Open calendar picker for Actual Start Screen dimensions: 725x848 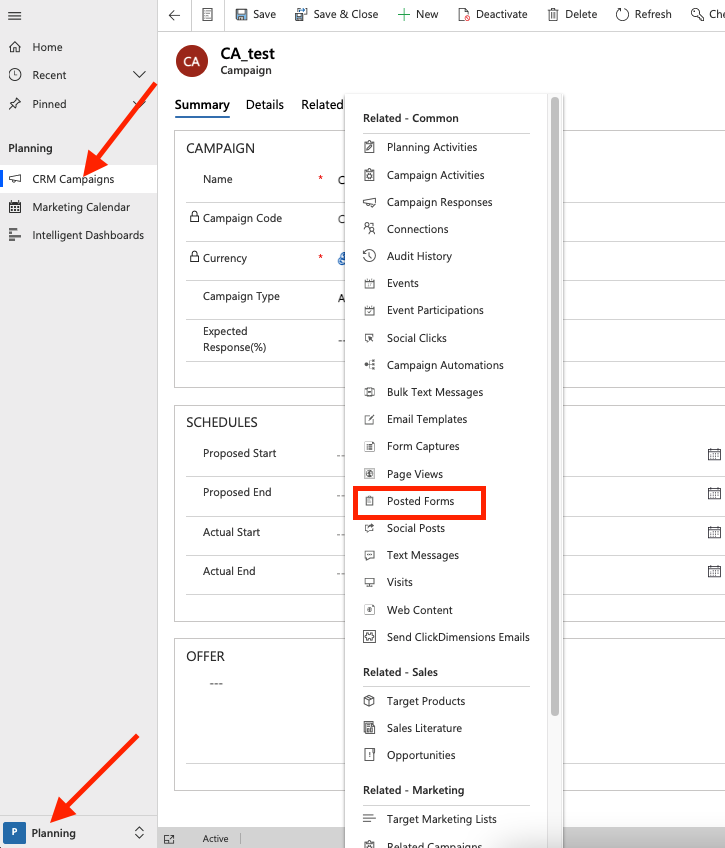714,532
